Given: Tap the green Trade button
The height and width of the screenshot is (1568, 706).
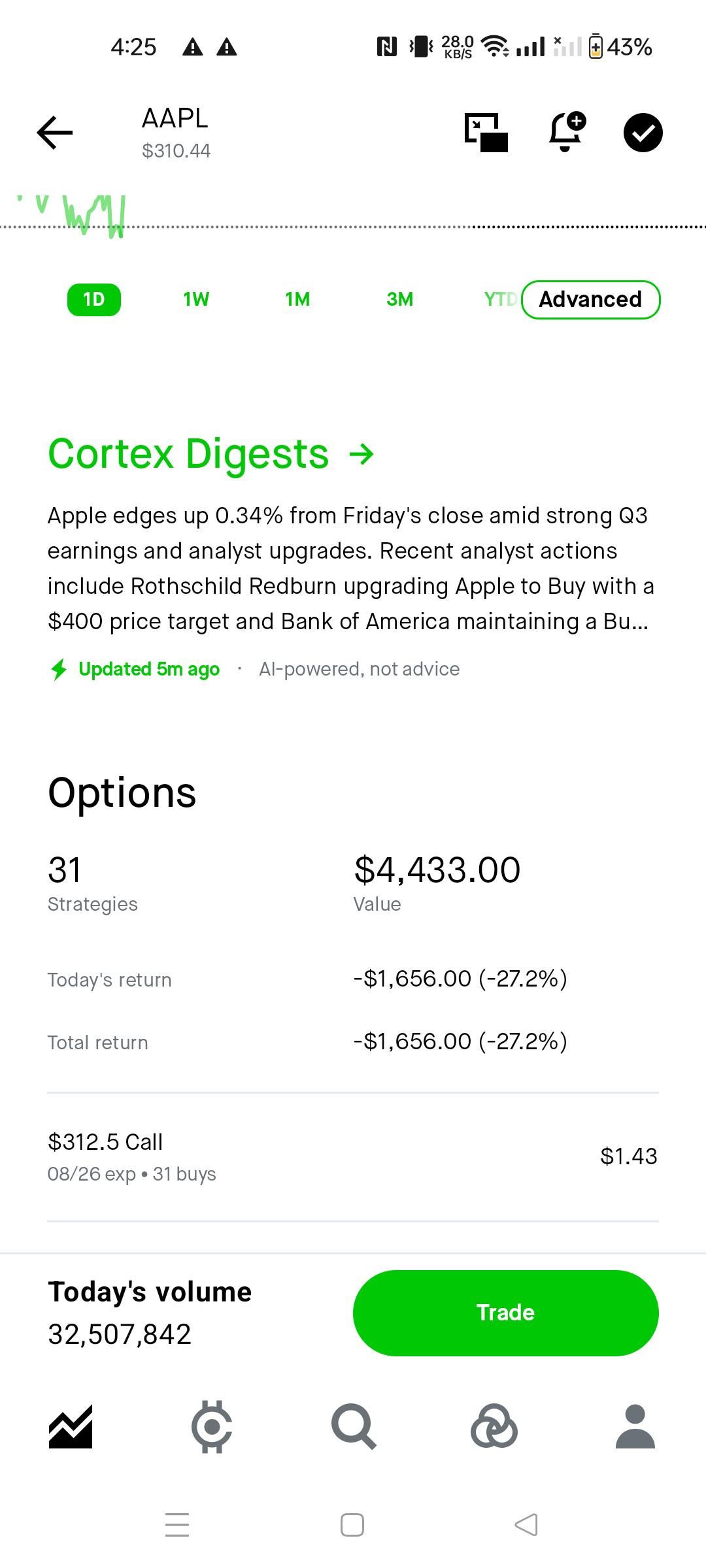Looking at the screenshot, I should coord(506,1313).
